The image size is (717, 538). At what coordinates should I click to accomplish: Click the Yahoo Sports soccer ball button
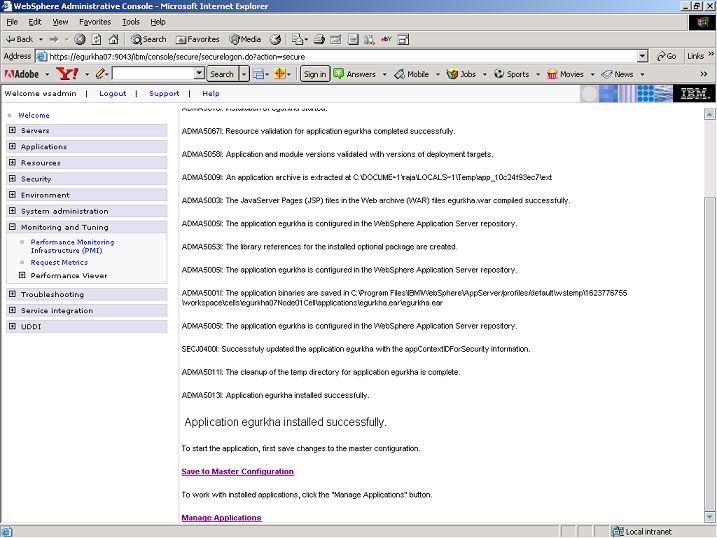tap(512, 74)
